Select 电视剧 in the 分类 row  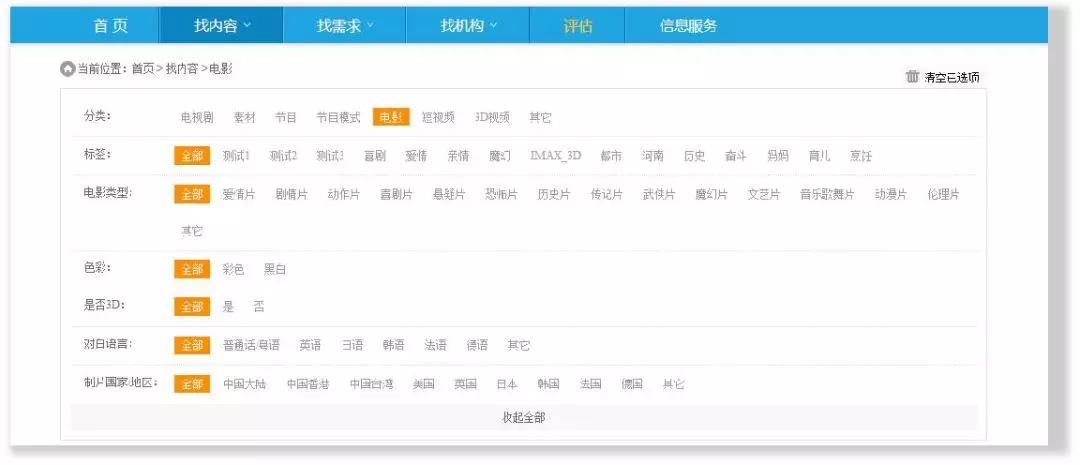(x=197, y=118)
